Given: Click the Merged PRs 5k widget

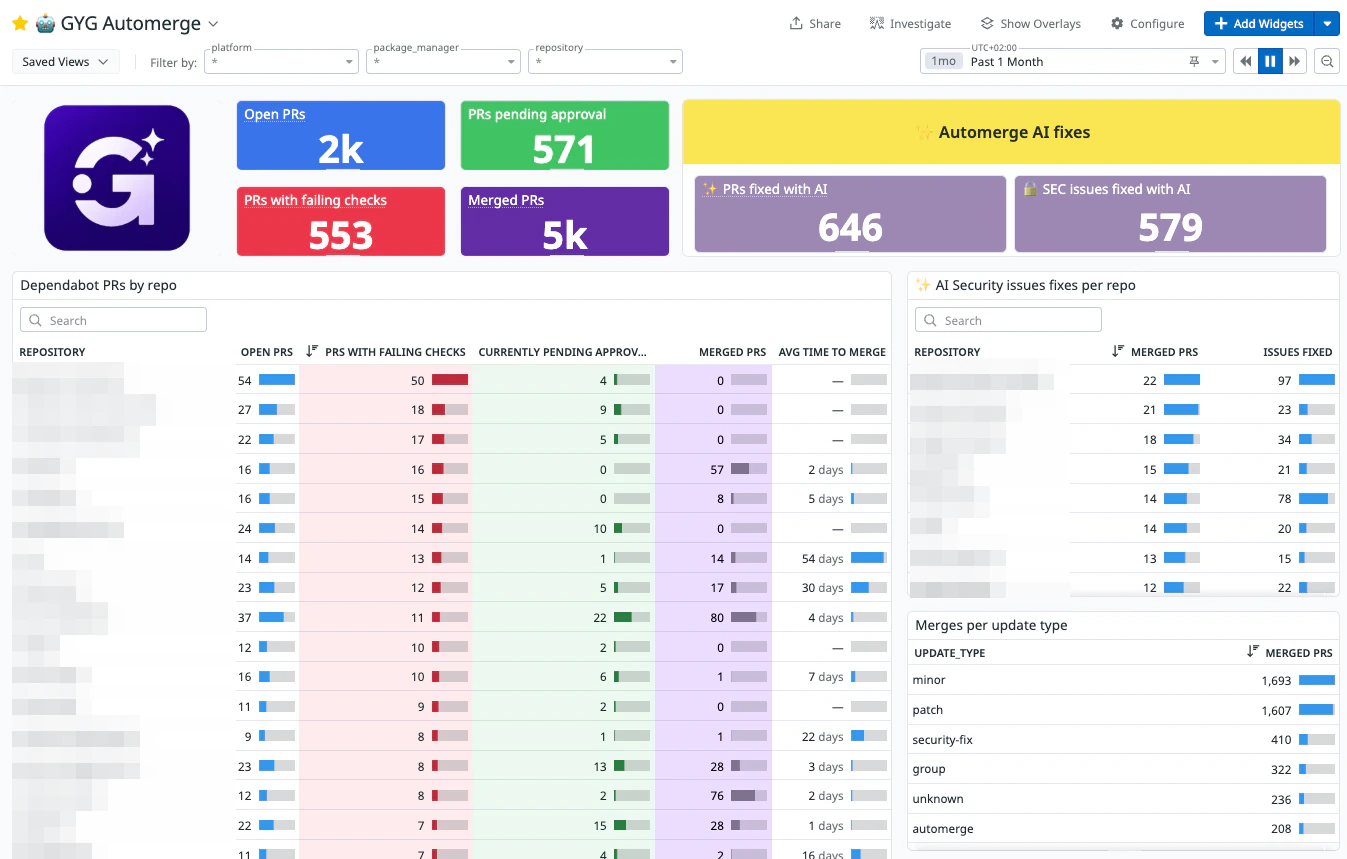Looking at the screenshot, I should [x=565, y=221].
